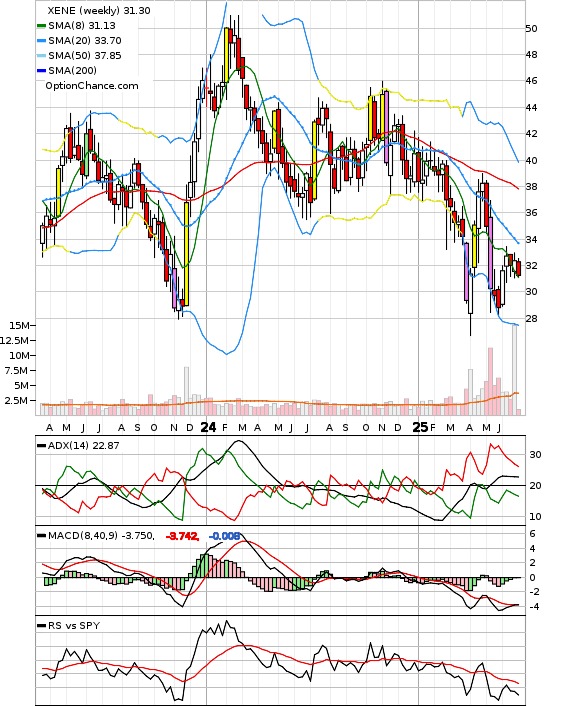Image resolution: width=566 pixels, height=706 pixels.
Task: Click the SMA(200) legend text
Action: click(x=72, y=70)
